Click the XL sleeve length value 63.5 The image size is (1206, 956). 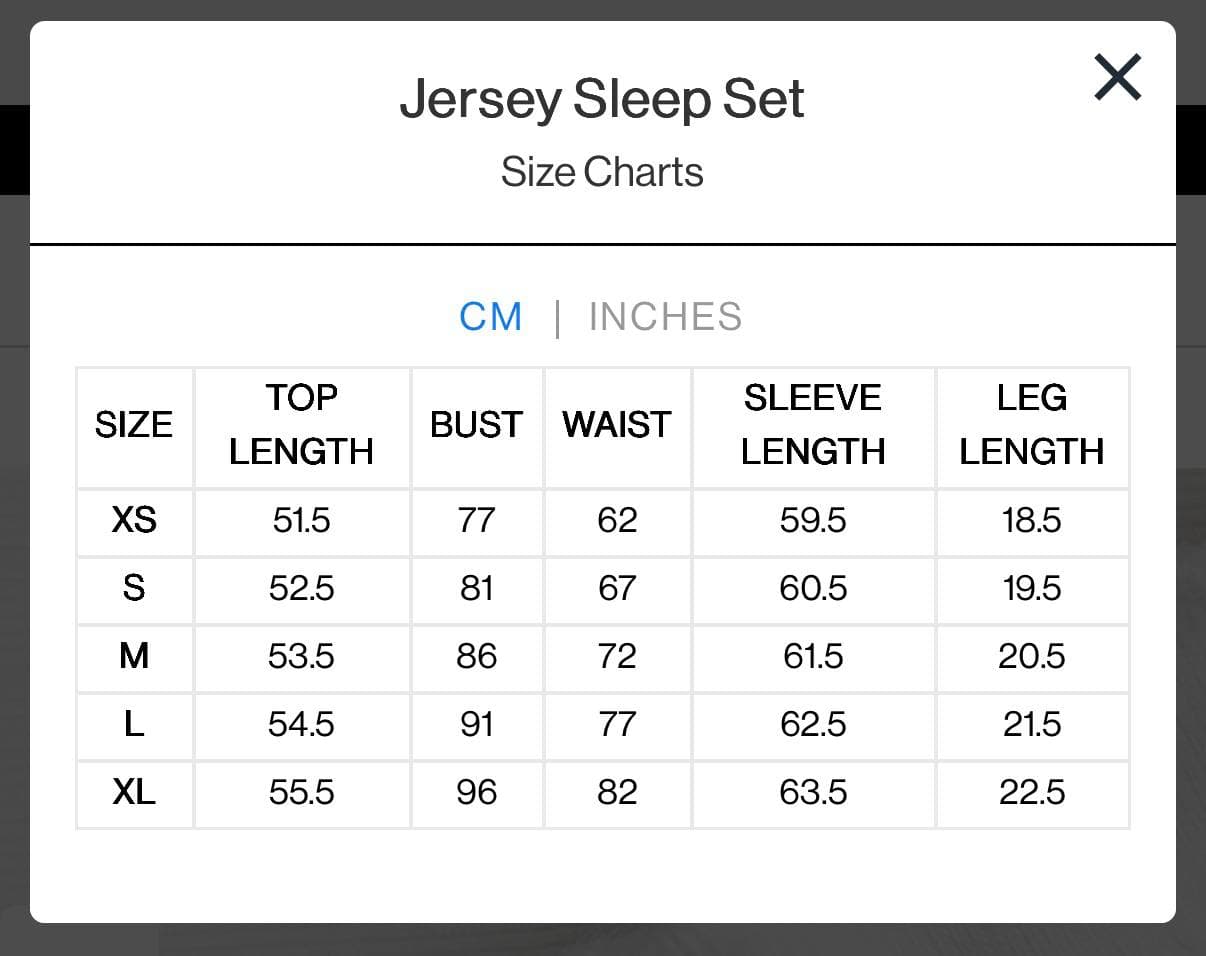click(813, 792)
